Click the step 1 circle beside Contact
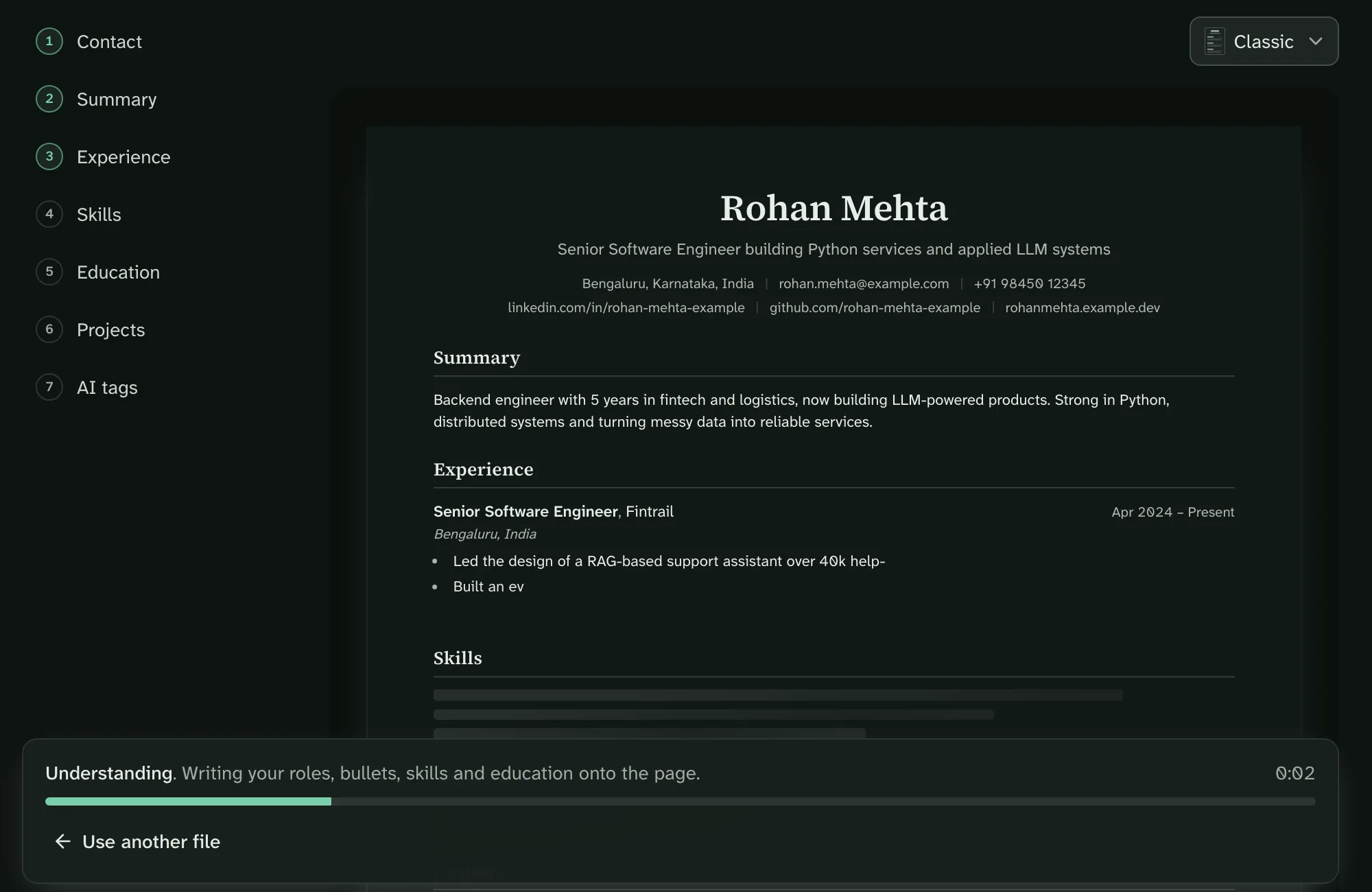Image resolution: width=1372 pixels, height=892 pixels. (x=49, y=41)
